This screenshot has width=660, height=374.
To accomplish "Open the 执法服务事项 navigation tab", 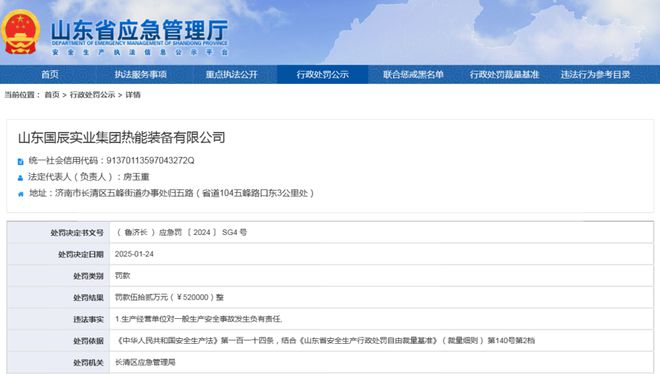I will click(141, 74).
